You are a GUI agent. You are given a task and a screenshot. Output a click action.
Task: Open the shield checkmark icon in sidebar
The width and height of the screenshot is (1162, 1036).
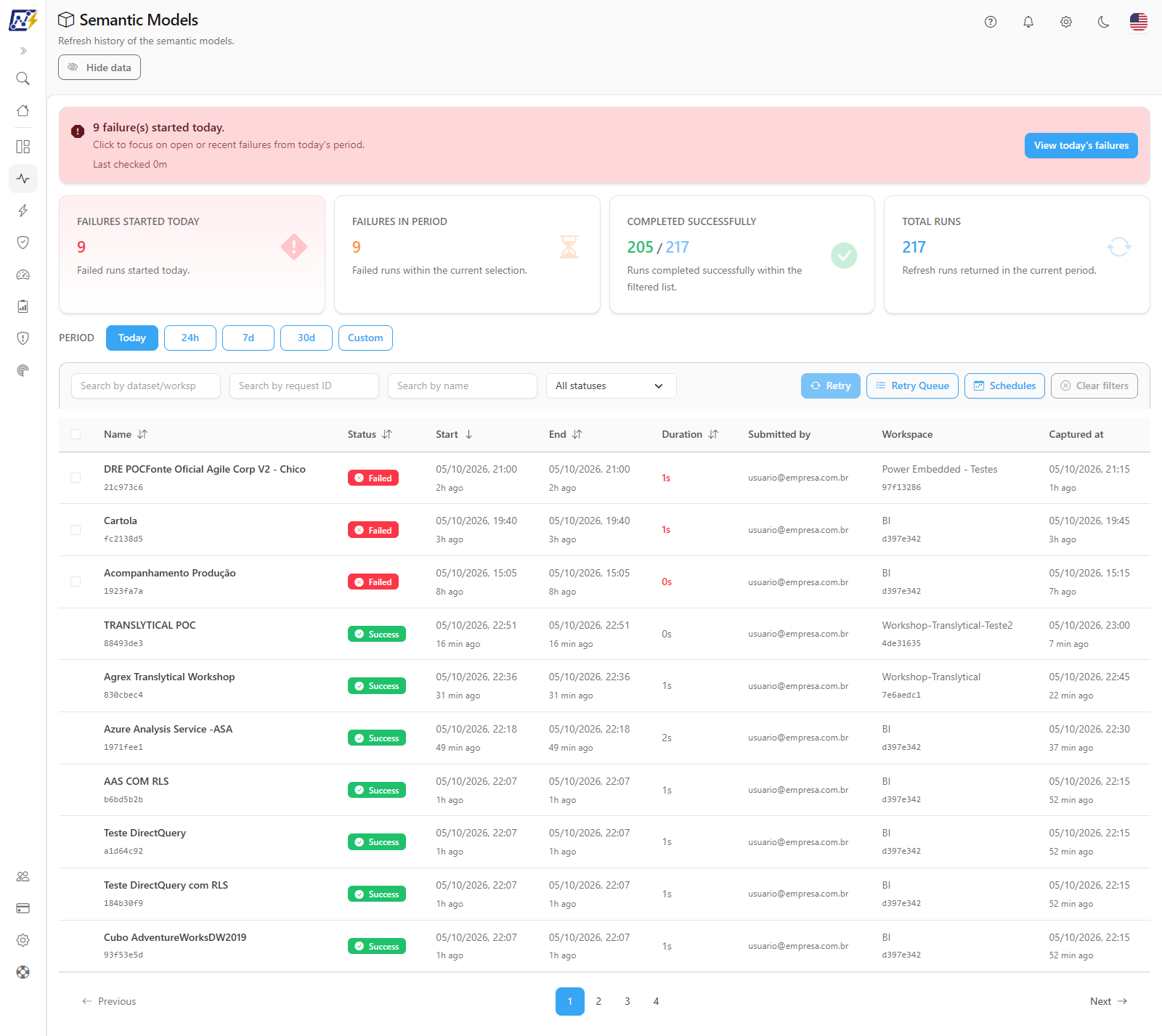(x=23, y=242)
